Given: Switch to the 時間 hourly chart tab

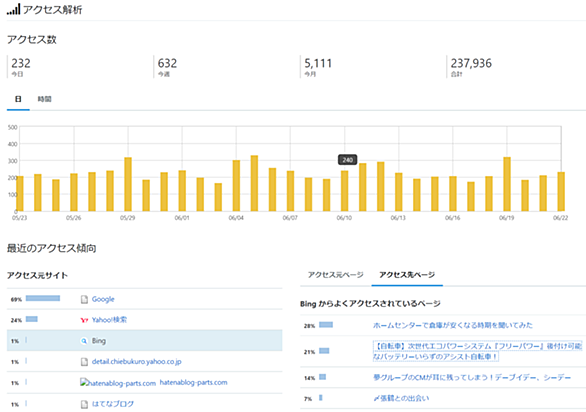Looking at the screenshot, I should (44, 99).
